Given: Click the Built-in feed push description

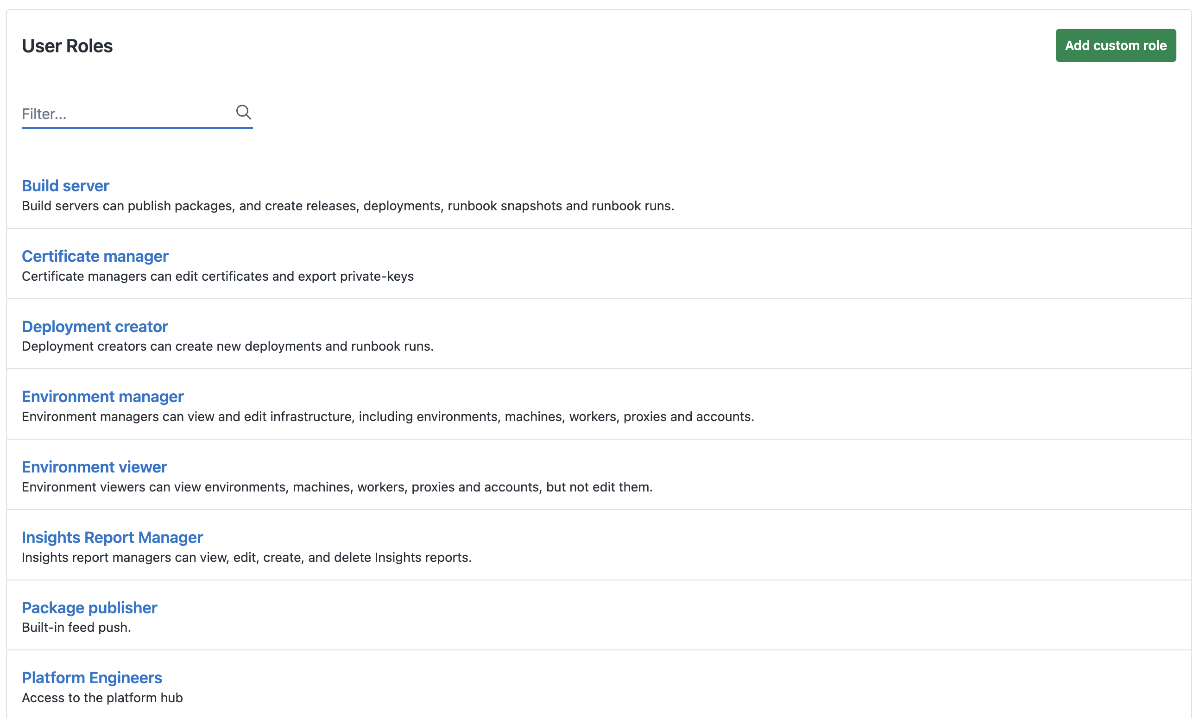Looking at the screenshot, I should click(75, 627).
